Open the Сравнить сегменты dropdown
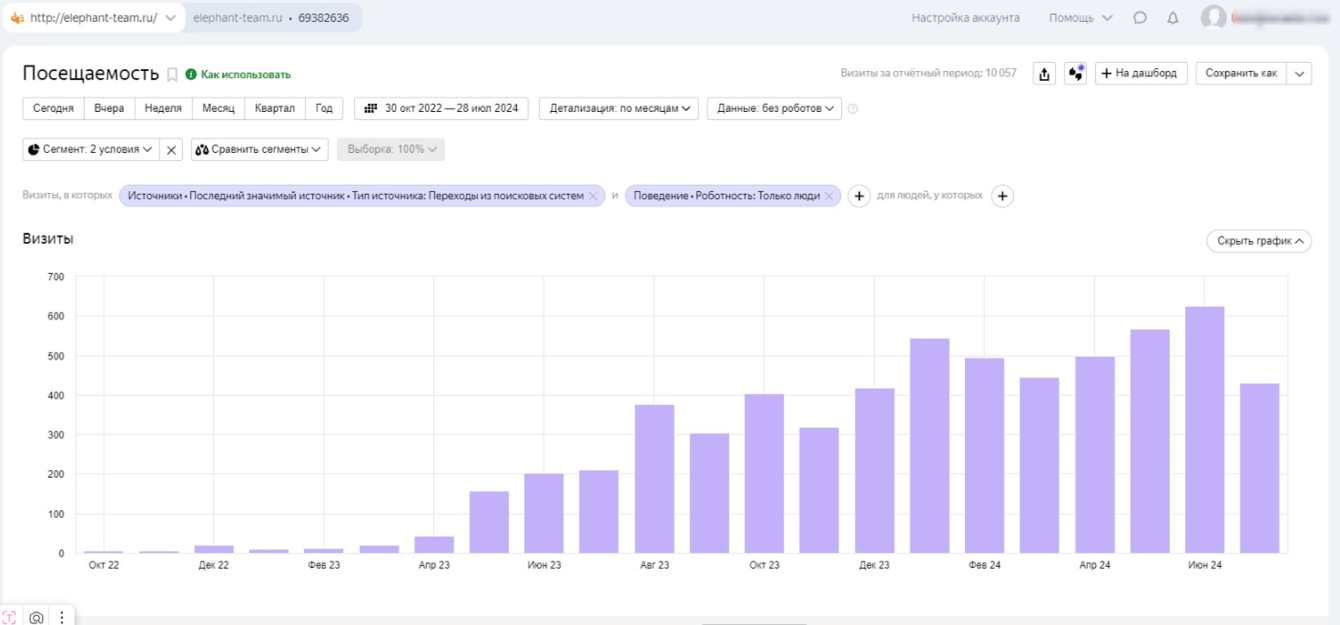The height and width of the screenshot is (625, 1340). click(x=259, y=150)
